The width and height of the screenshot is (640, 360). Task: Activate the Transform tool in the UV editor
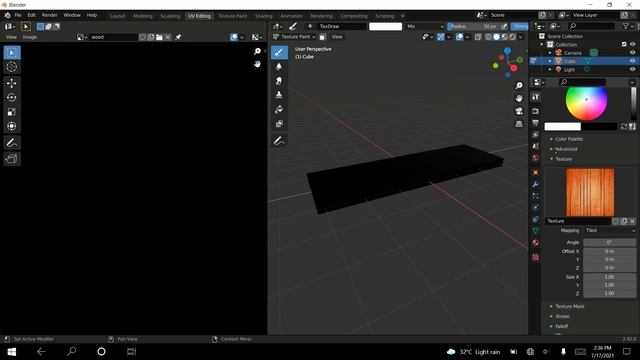pyautogui.click(x=12, y=126)
